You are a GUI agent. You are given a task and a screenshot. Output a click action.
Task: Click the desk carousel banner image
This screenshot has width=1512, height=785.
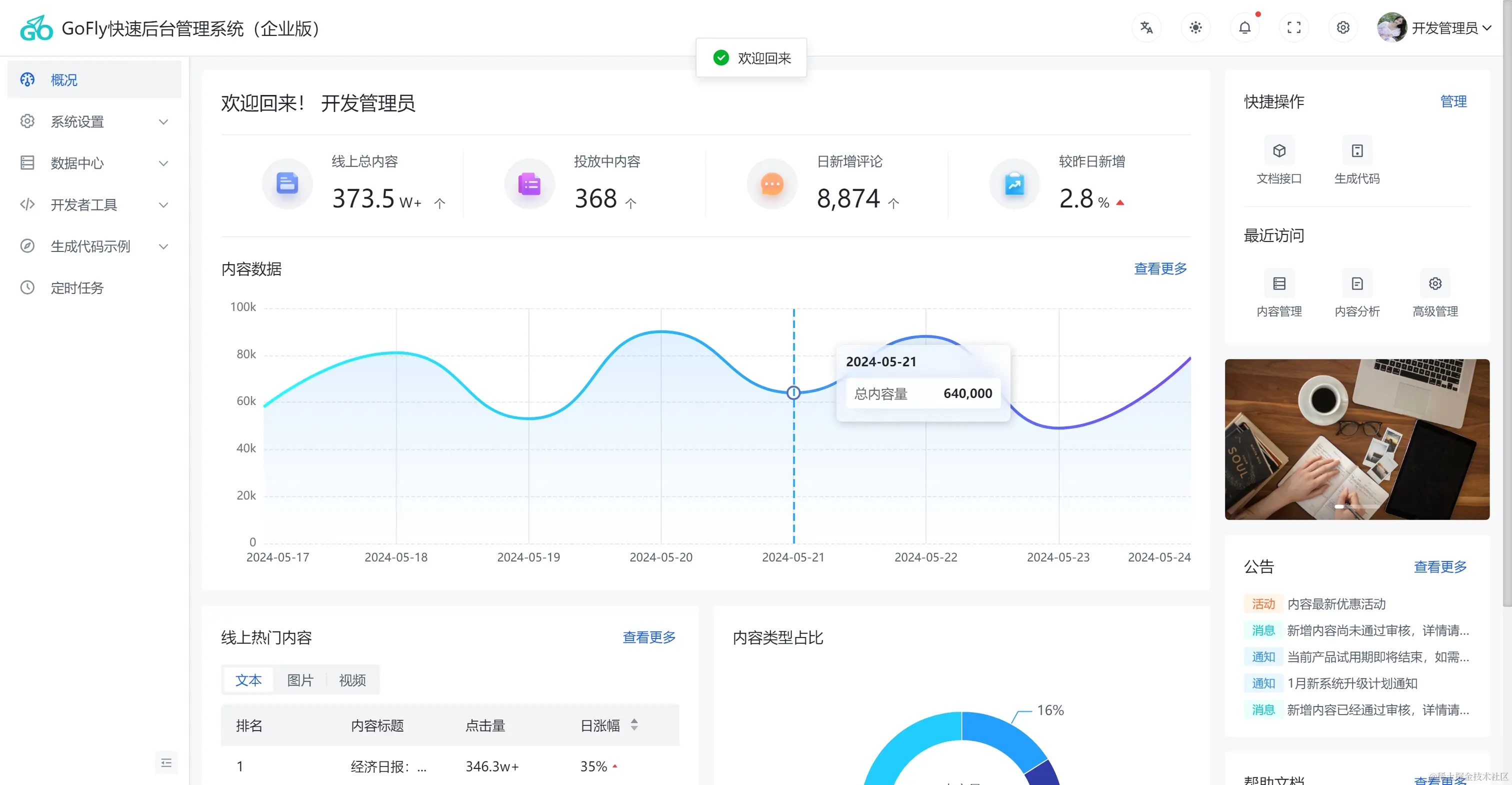pos(1357,439)
